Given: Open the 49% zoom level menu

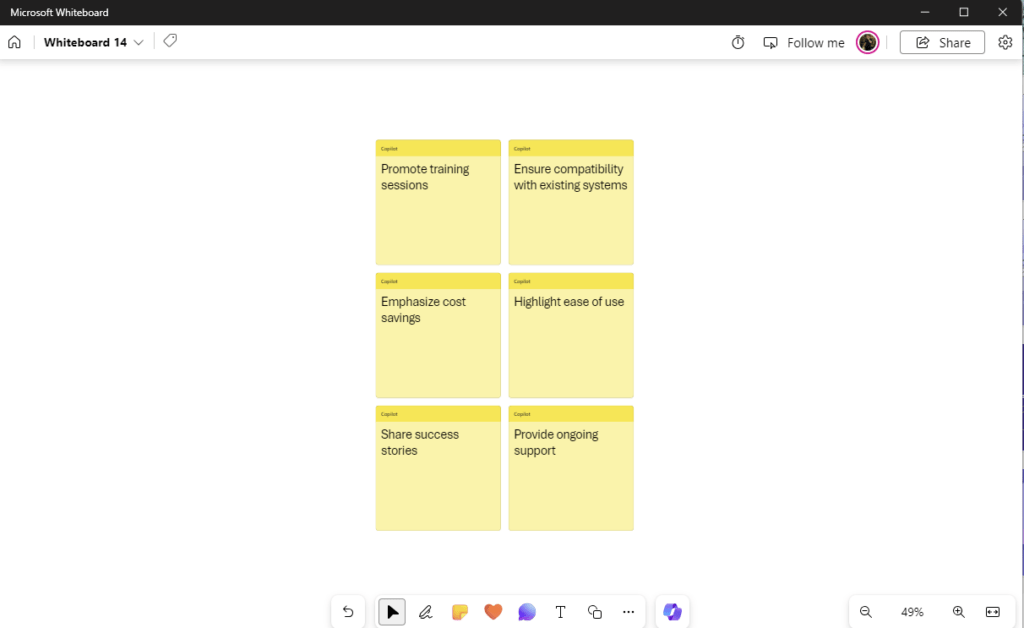Looking at the screenshot, I should 912,612.
